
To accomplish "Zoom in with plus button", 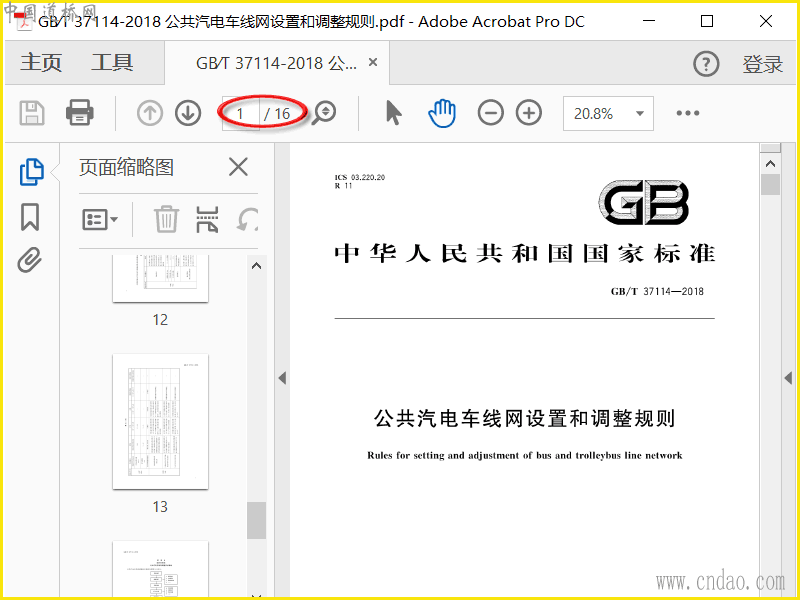I will 529,113.
